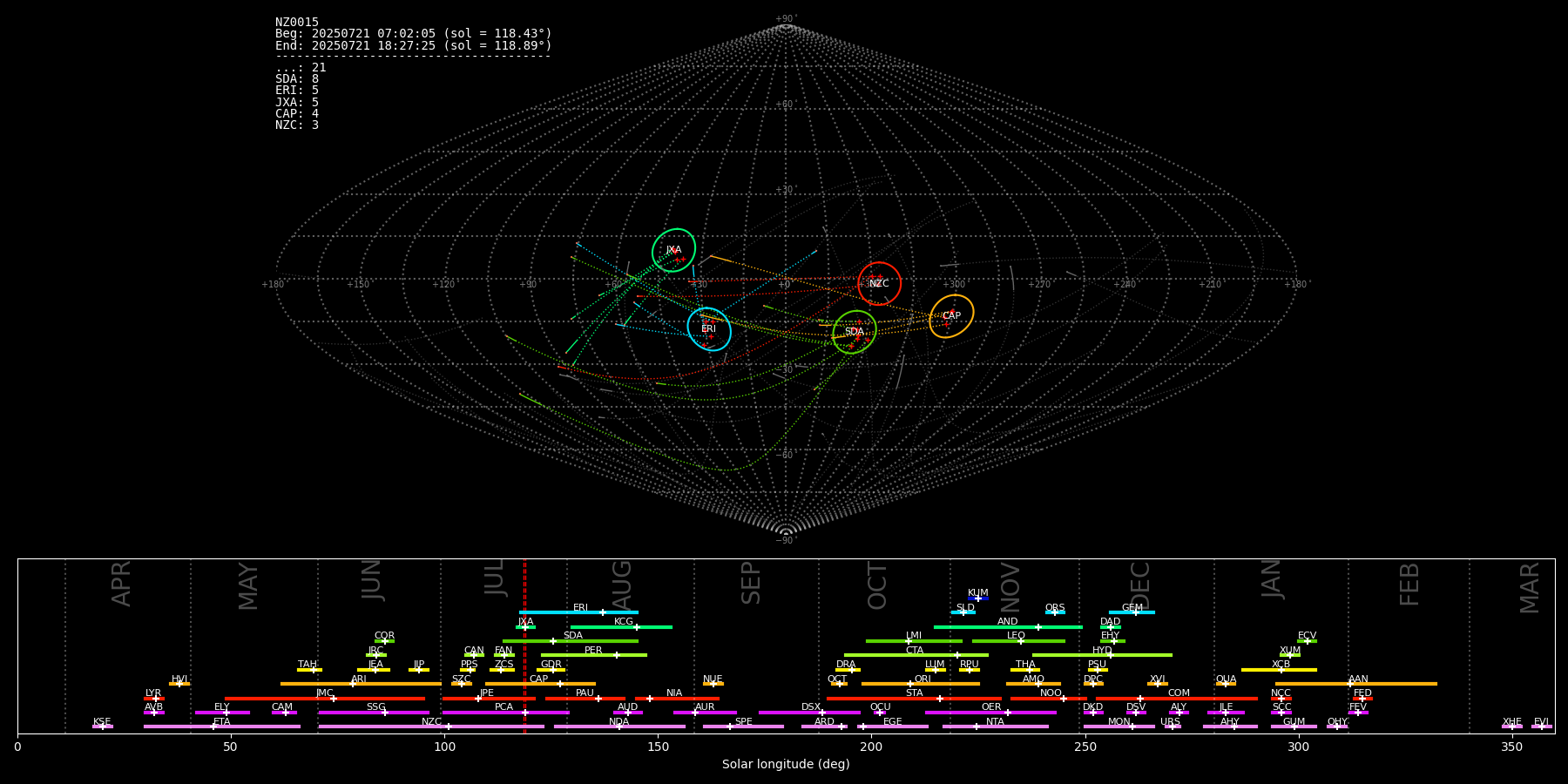Click the TAH shower label in timeline

[308, 665]
